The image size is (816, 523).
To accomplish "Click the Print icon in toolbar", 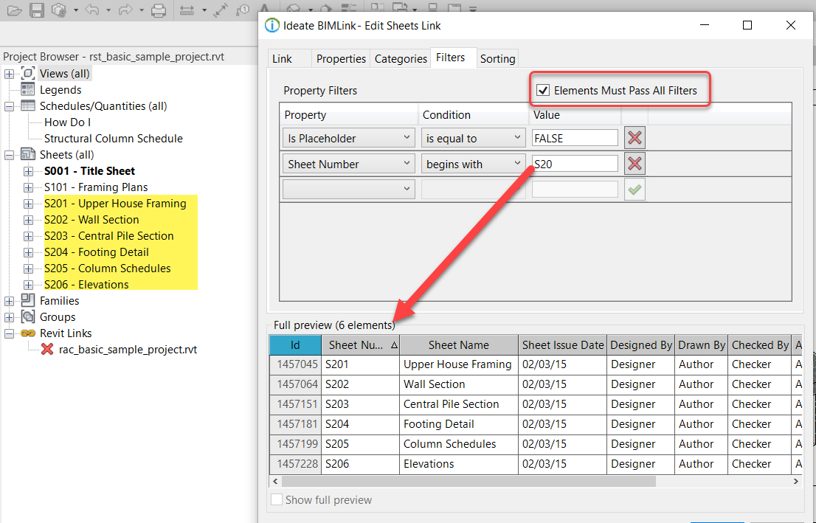I will (158, 10).
